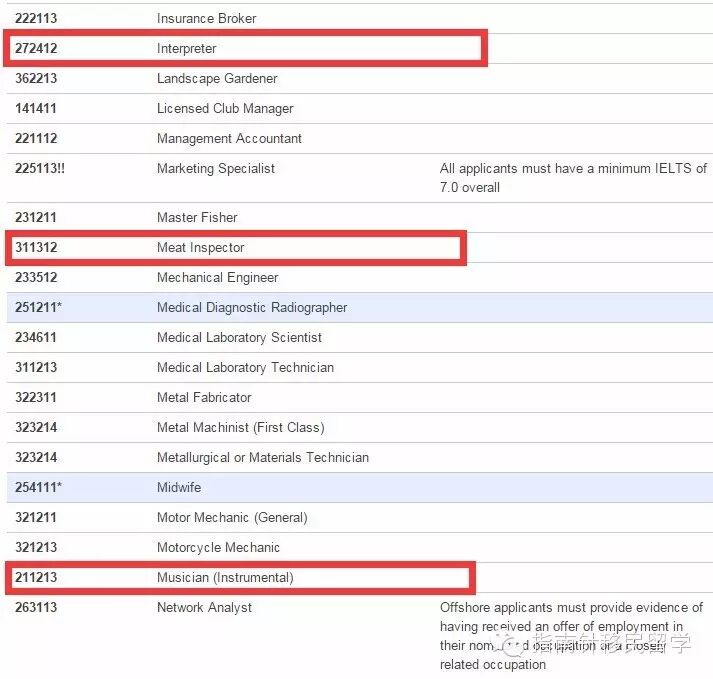The width and height of the screenshot is (713, 679).
Task: Select code 323214 beside Metallurgical Technician
Action: coord(36,458)
